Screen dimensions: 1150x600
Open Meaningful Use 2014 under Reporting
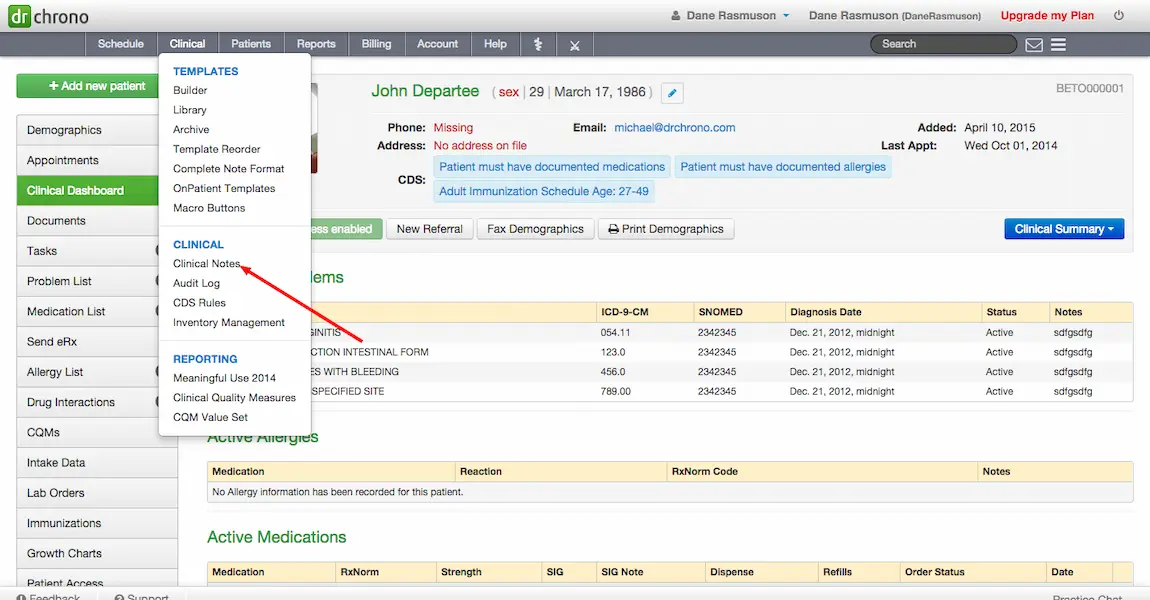pos(225,378)
